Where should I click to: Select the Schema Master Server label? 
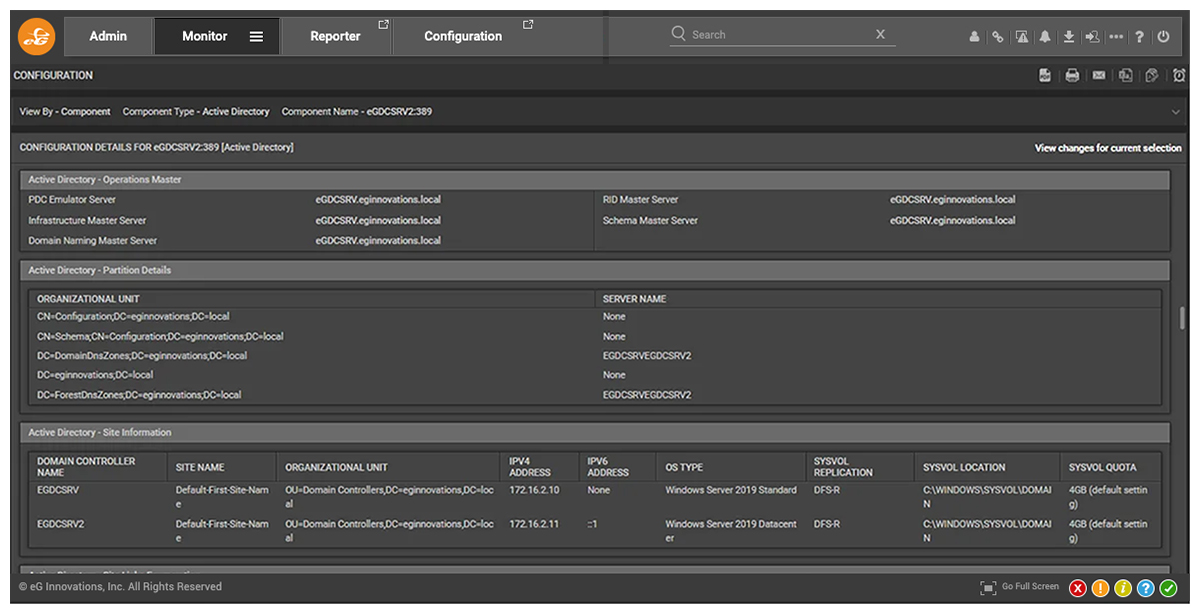click(650, 221)
